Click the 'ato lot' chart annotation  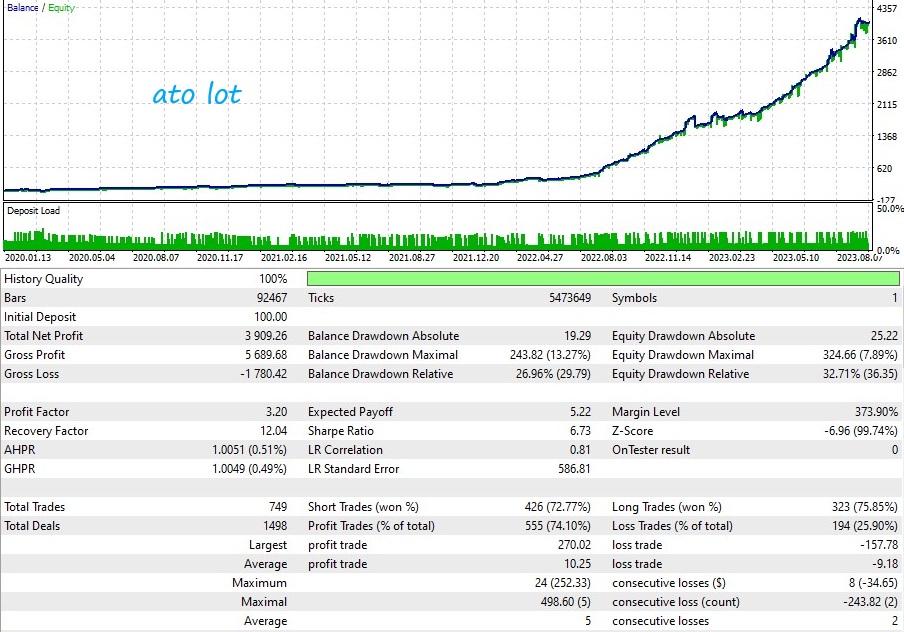point(197,95)
